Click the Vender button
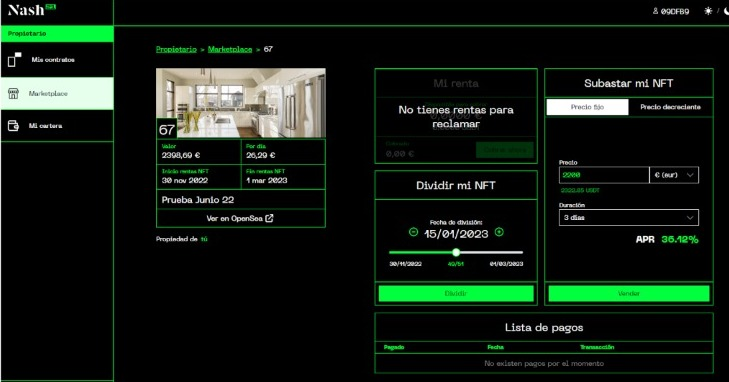Image resolution: width=729 pixels, height=382 pixels. [629, 293]
